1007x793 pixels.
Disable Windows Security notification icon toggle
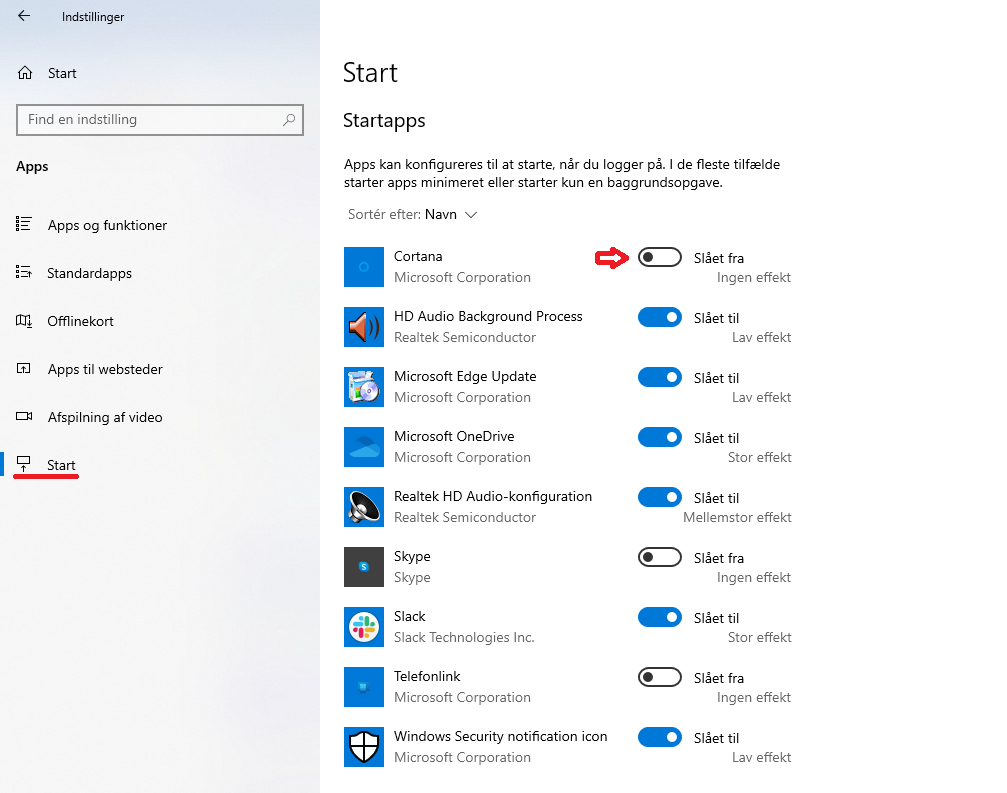(660, 737)
